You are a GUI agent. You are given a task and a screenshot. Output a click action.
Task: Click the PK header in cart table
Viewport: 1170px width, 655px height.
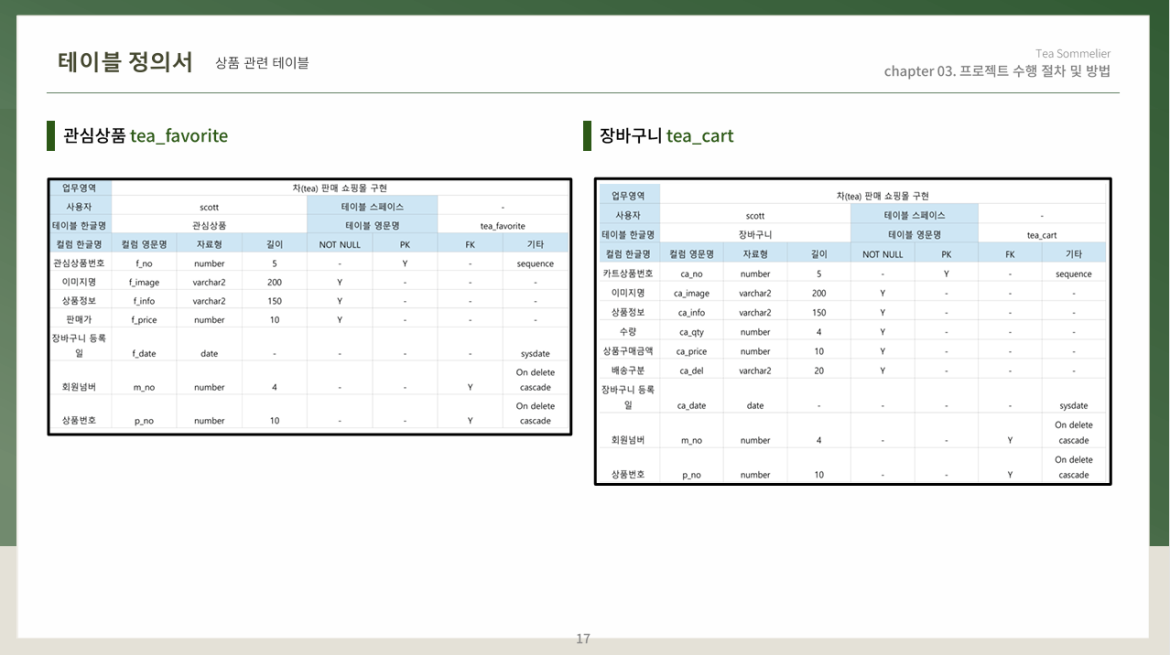coord(946,254)
